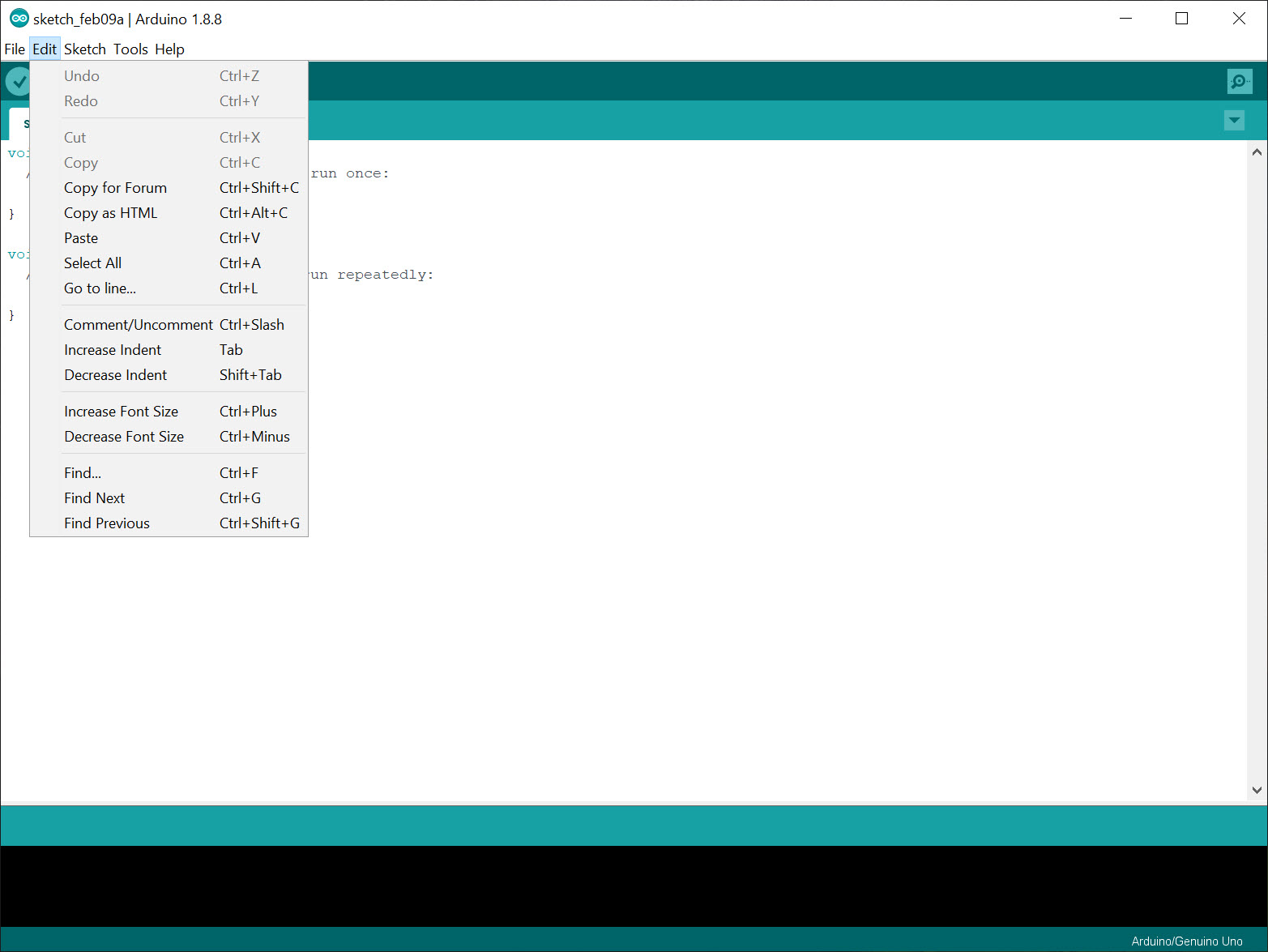Open Go to line... dialog
1268x952 pixels.
[100, 288]
